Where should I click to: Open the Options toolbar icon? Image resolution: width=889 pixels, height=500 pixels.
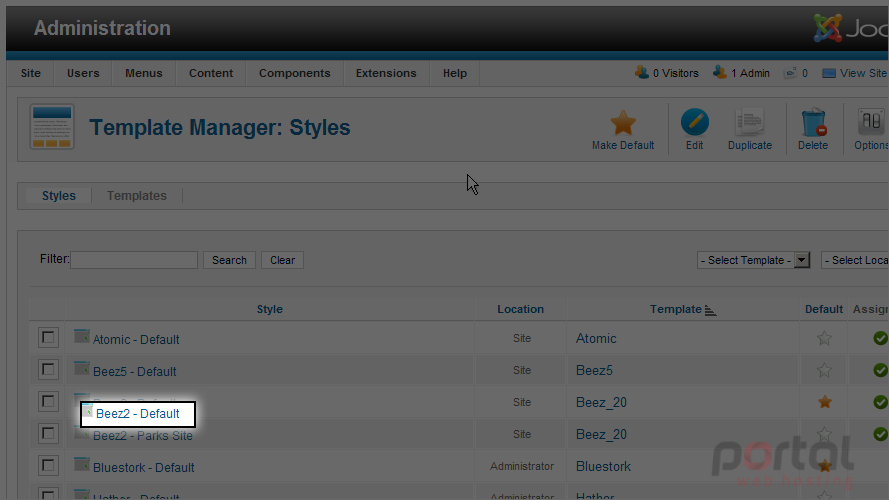click(x=871, y=122)
